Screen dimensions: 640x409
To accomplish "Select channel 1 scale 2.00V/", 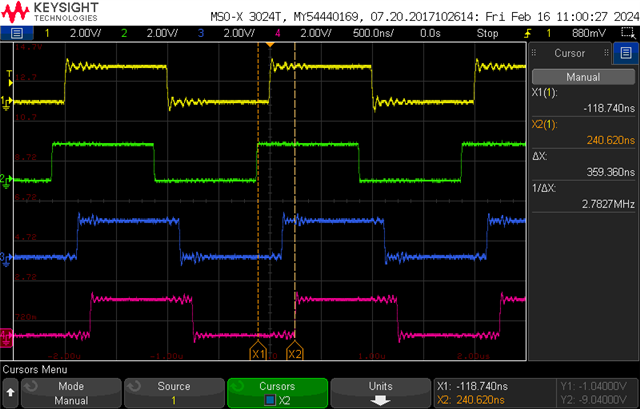I will pyautogui.click(x=85, y=33).
